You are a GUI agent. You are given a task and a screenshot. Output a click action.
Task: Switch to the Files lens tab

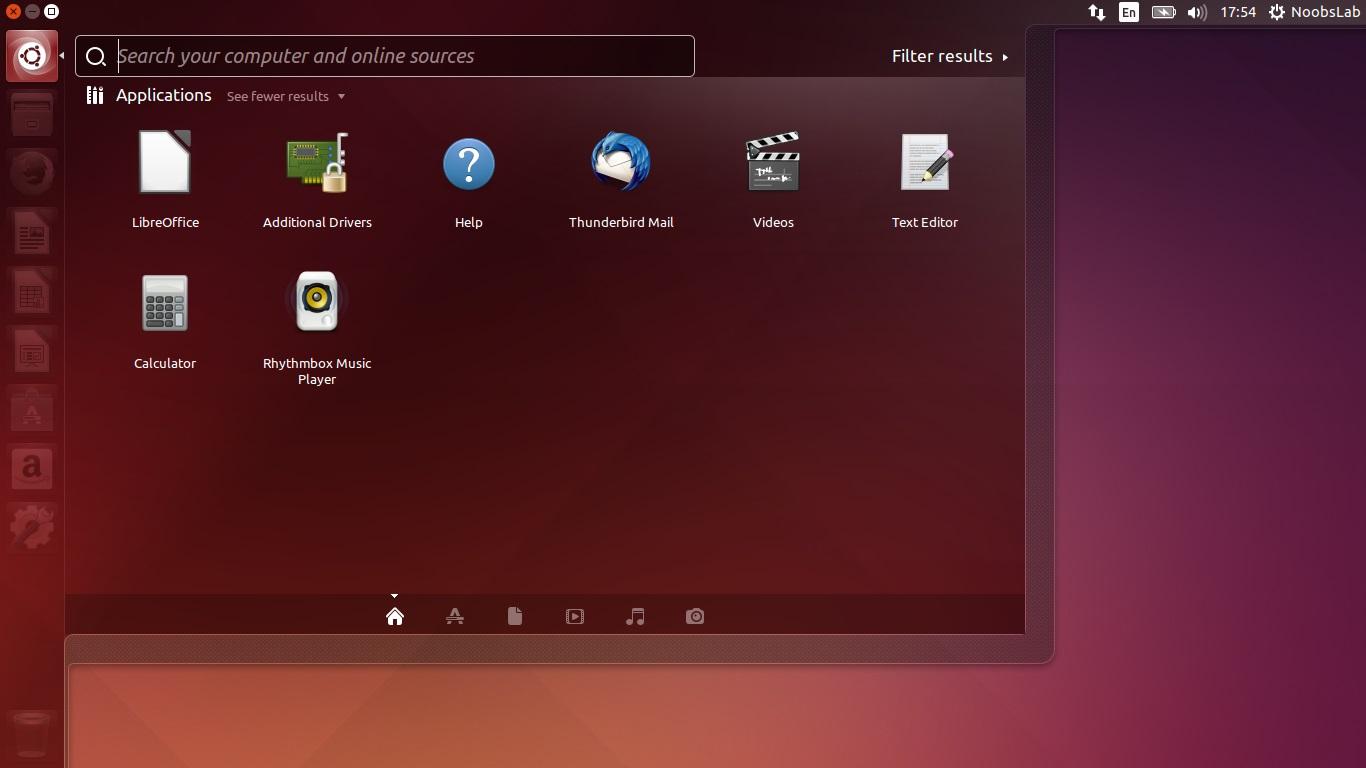[515, 616]
